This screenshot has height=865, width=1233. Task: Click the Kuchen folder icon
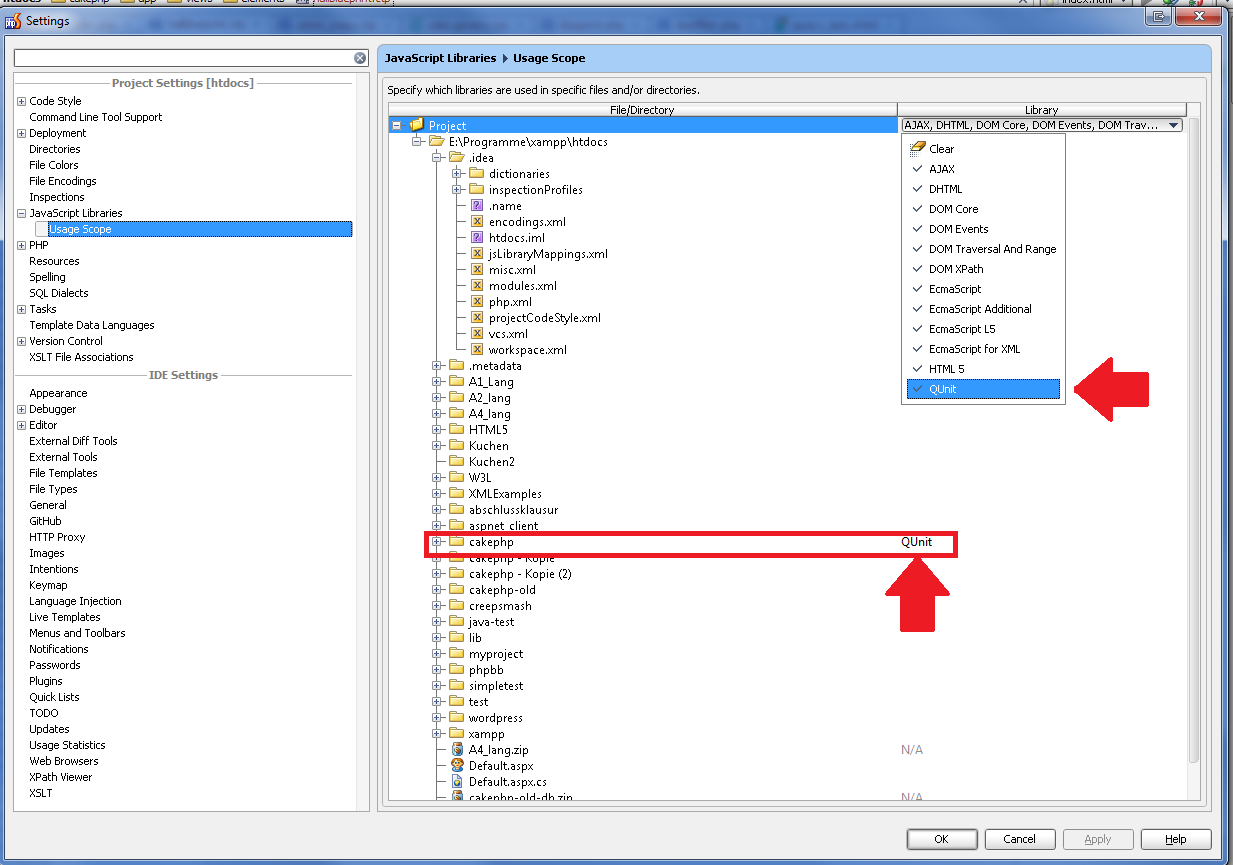click(x=457, y=445)
